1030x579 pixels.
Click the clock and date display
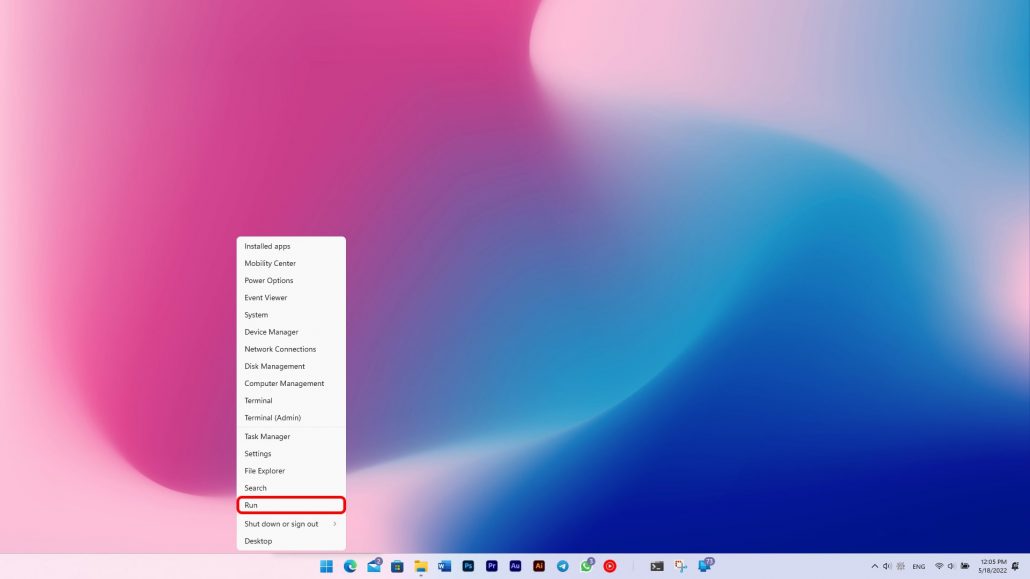point(993,566)
